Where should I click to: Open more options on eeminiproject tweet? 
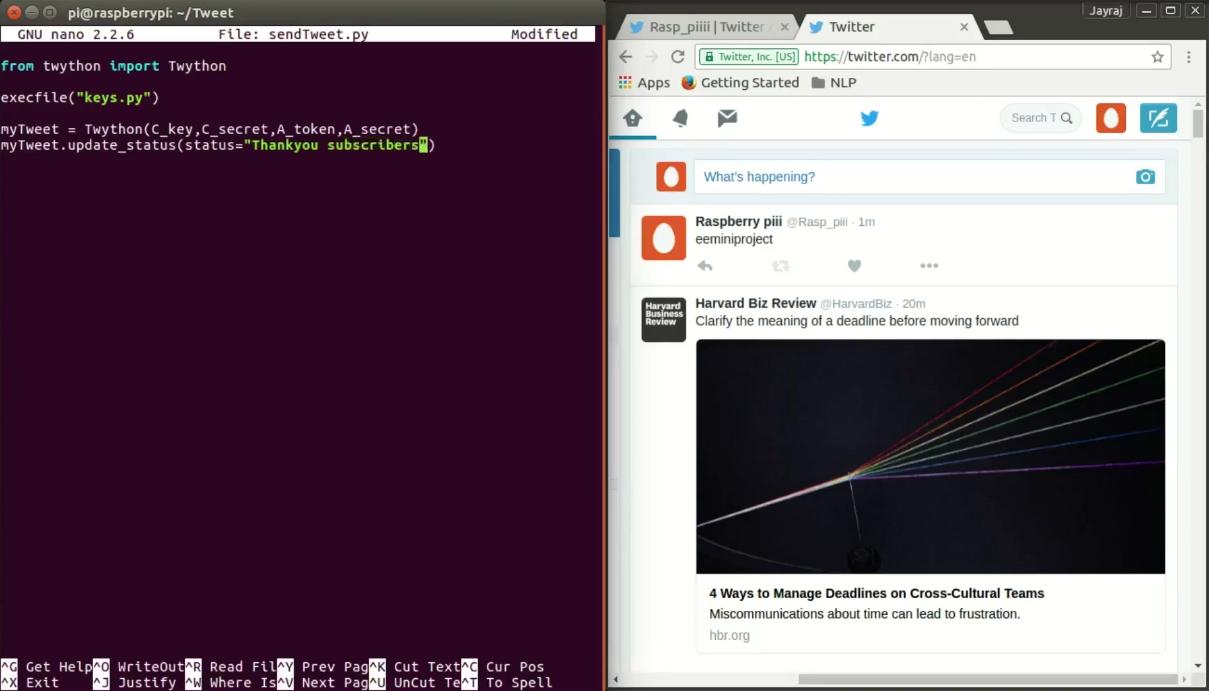click(929, 266)
